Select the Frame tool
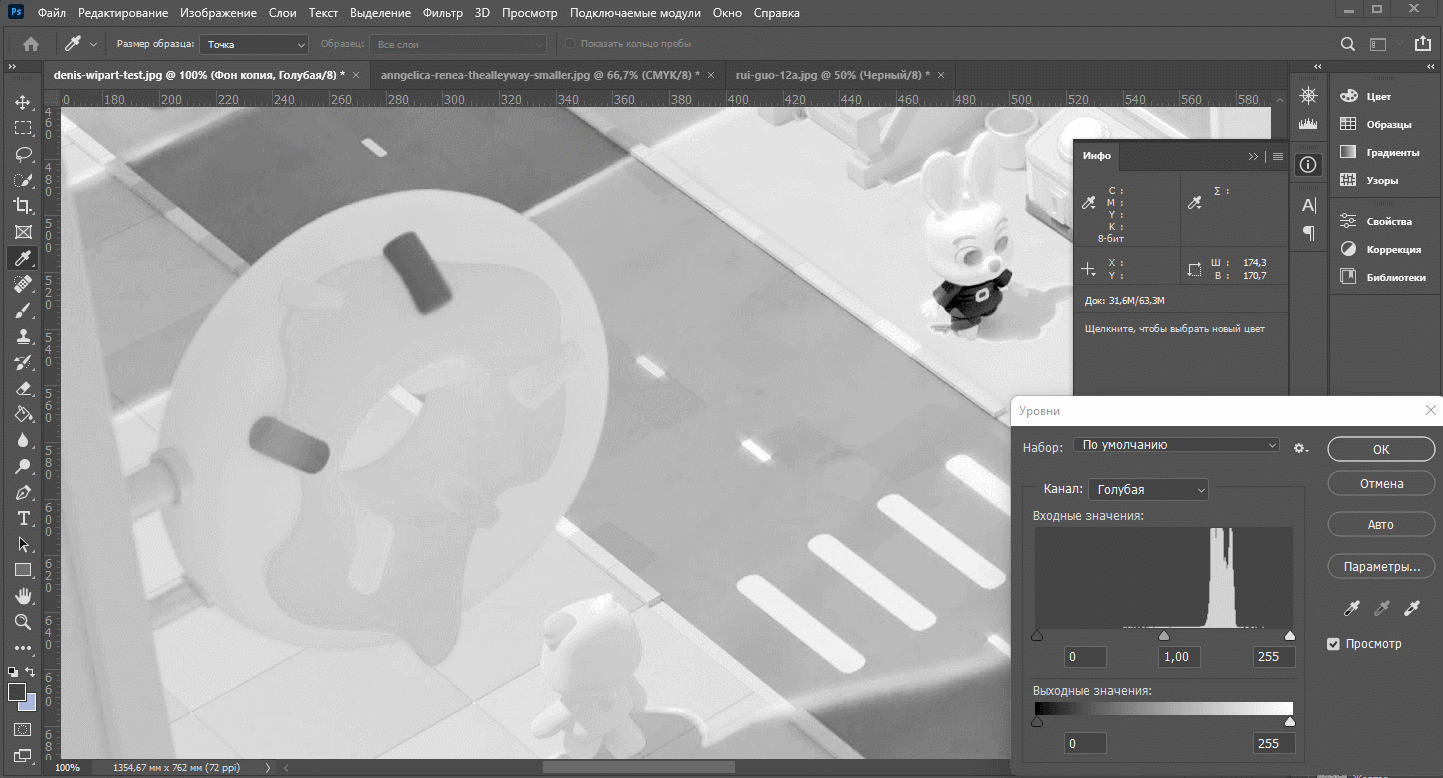The image size is (1443, 778). tap(22, 233)
